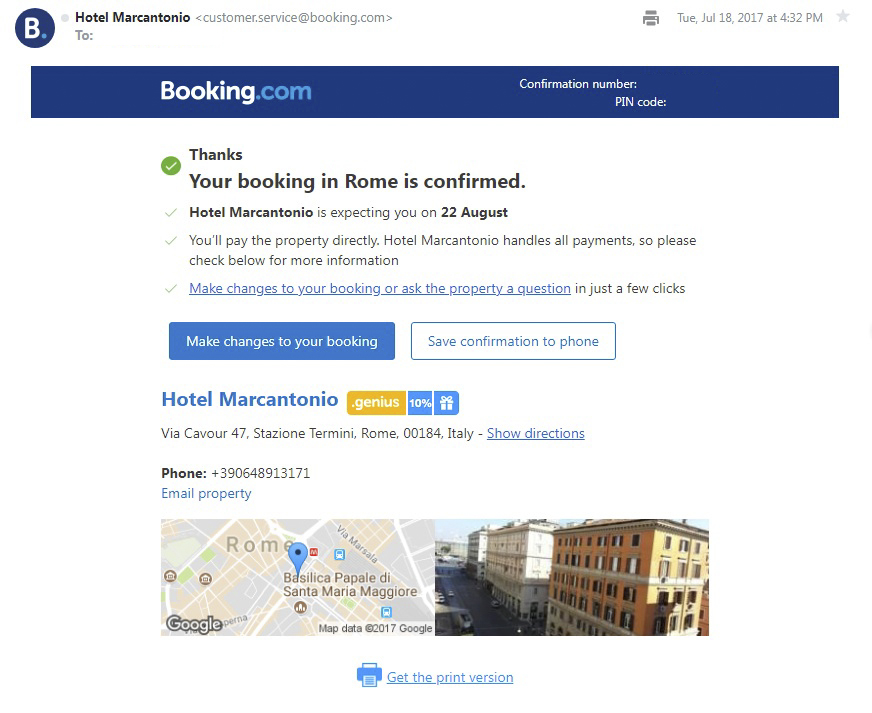Click 'Save confirmation to phone' button
872x713 pixels.
[x=513, y=341]
